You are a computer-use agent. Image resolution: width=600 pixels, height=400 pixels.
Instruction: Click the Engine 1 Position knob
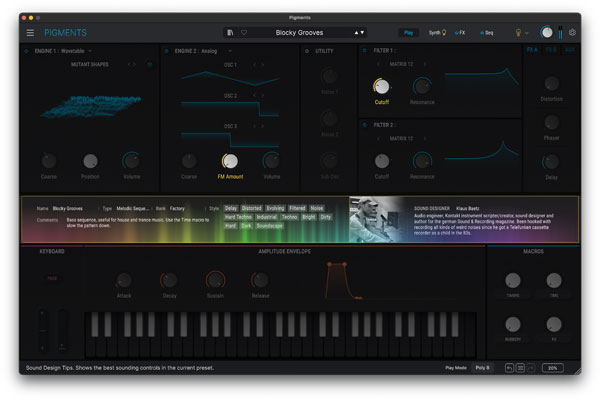pyautogui.click(x=90, y=161)
